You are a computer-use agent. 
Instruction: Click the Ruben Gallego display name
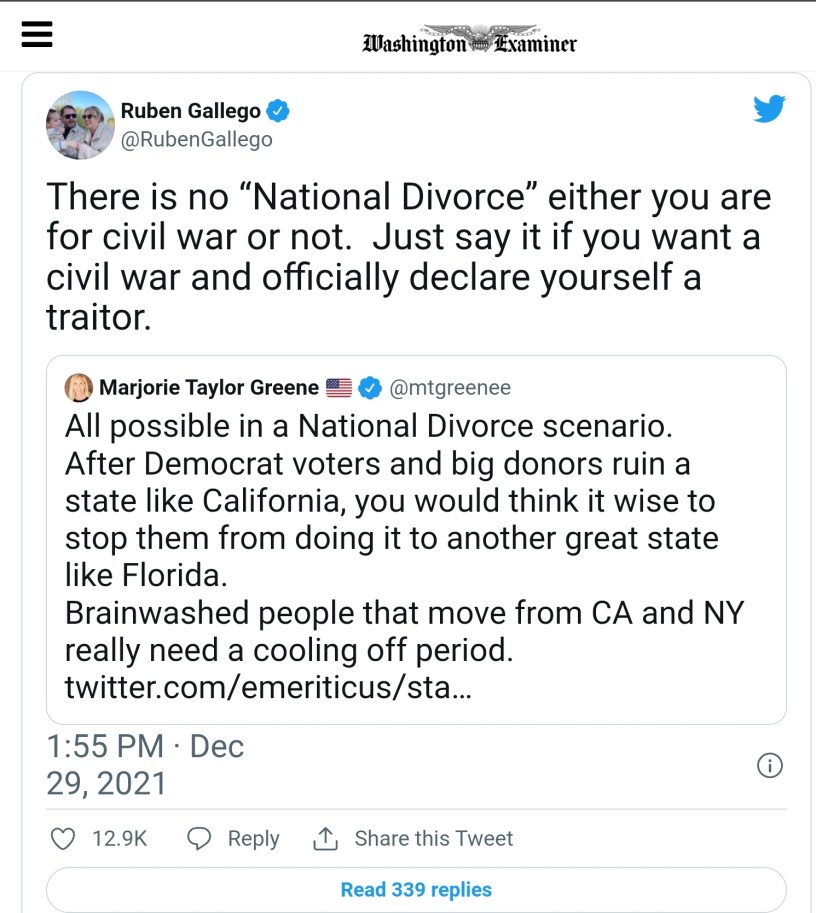190,111
